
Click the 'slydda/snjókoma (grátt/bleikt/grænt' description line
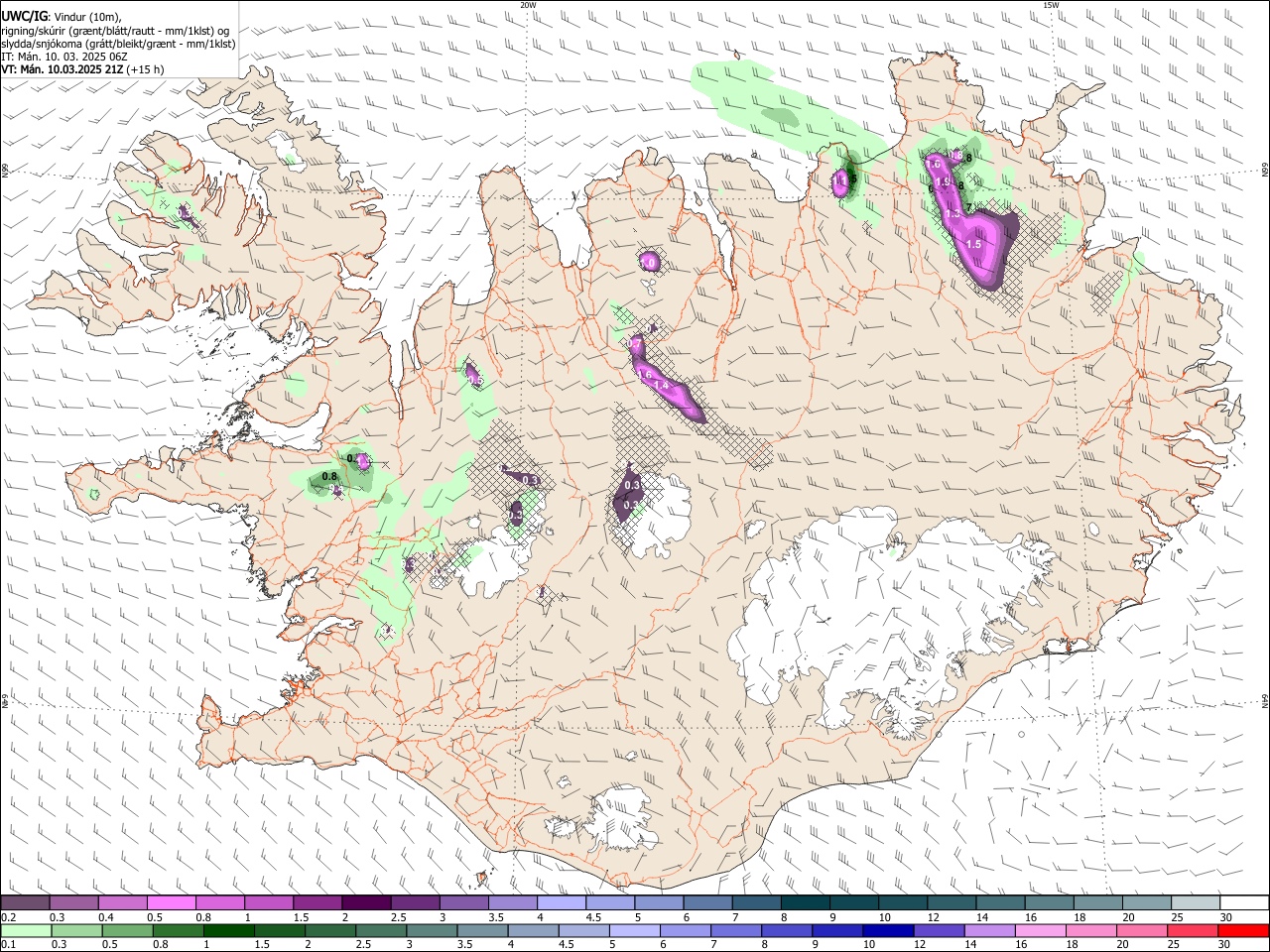coord(118,44)
